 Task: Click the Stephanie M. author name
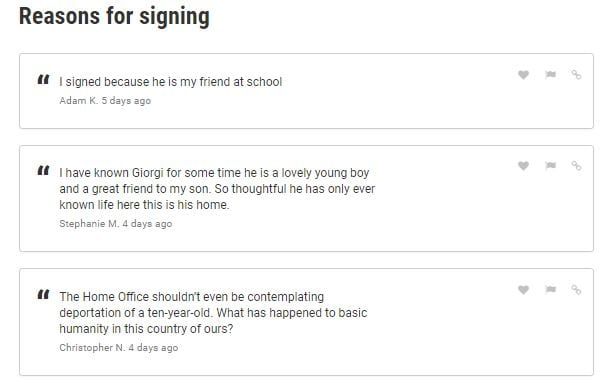coord(89,224)
